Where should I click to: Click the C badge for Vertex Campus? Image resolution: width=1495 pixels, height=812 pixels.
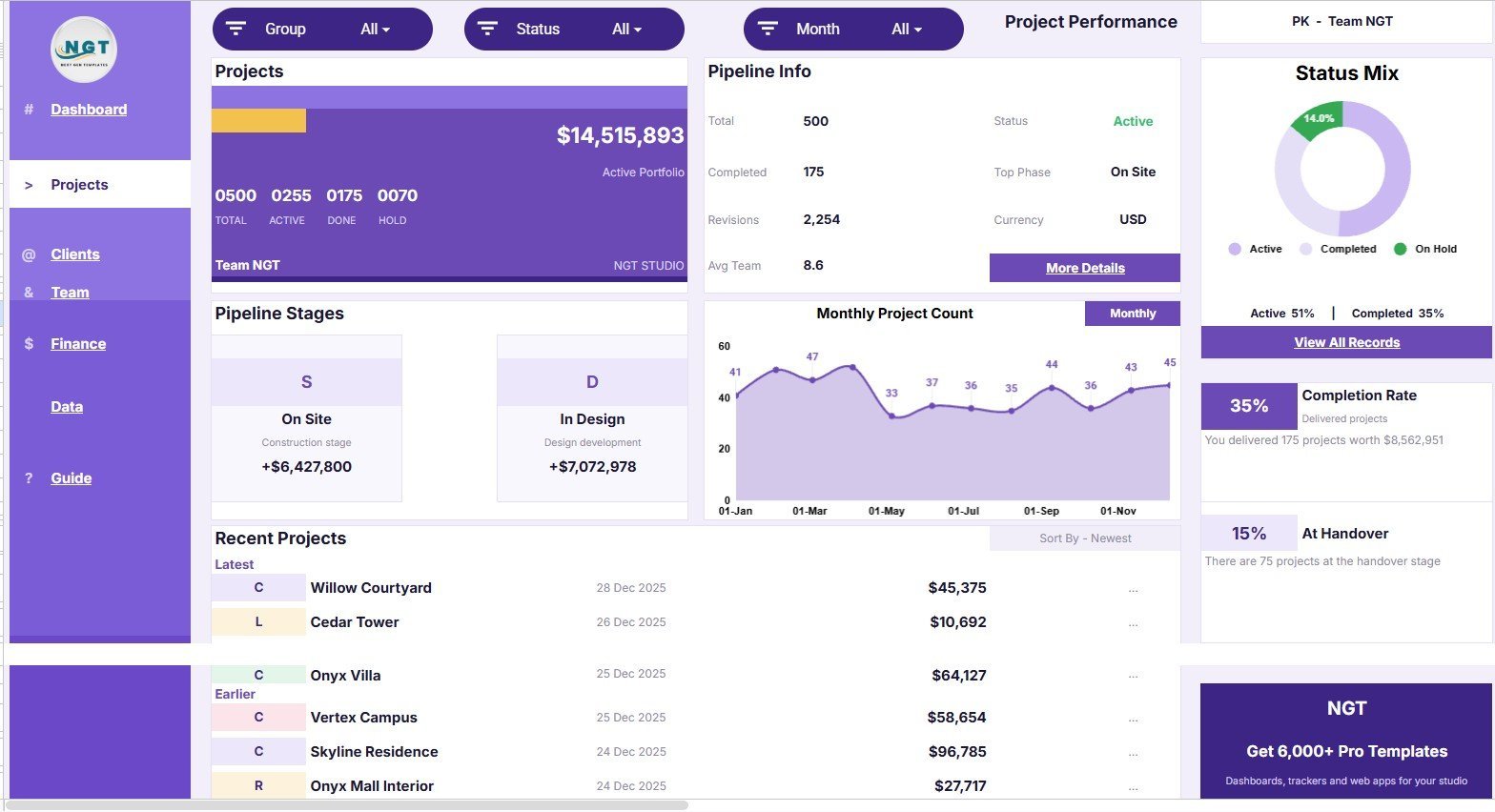tap(258, 718)
